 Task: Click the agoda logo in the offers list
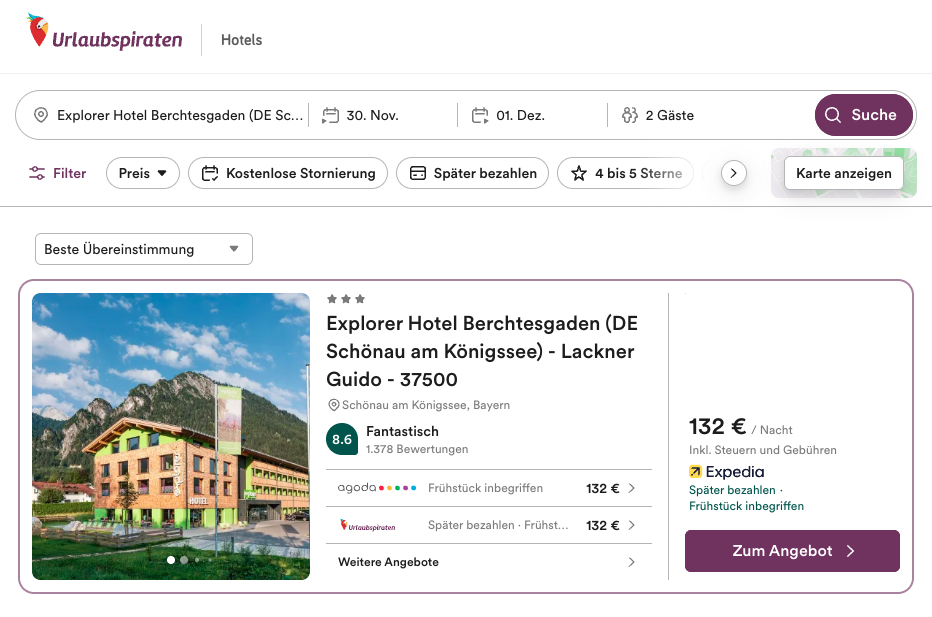click(376, 488)
